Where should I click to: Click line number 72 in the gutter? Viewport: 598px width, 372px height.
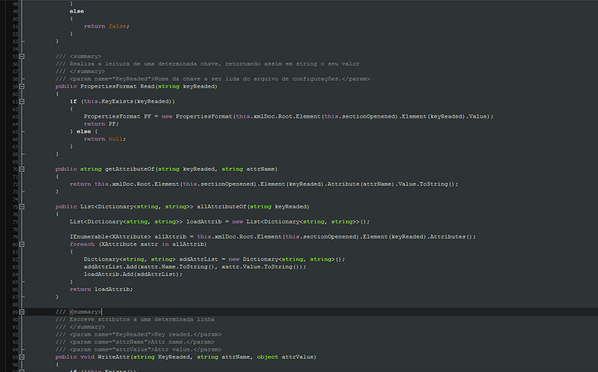[x=15, y=184]
